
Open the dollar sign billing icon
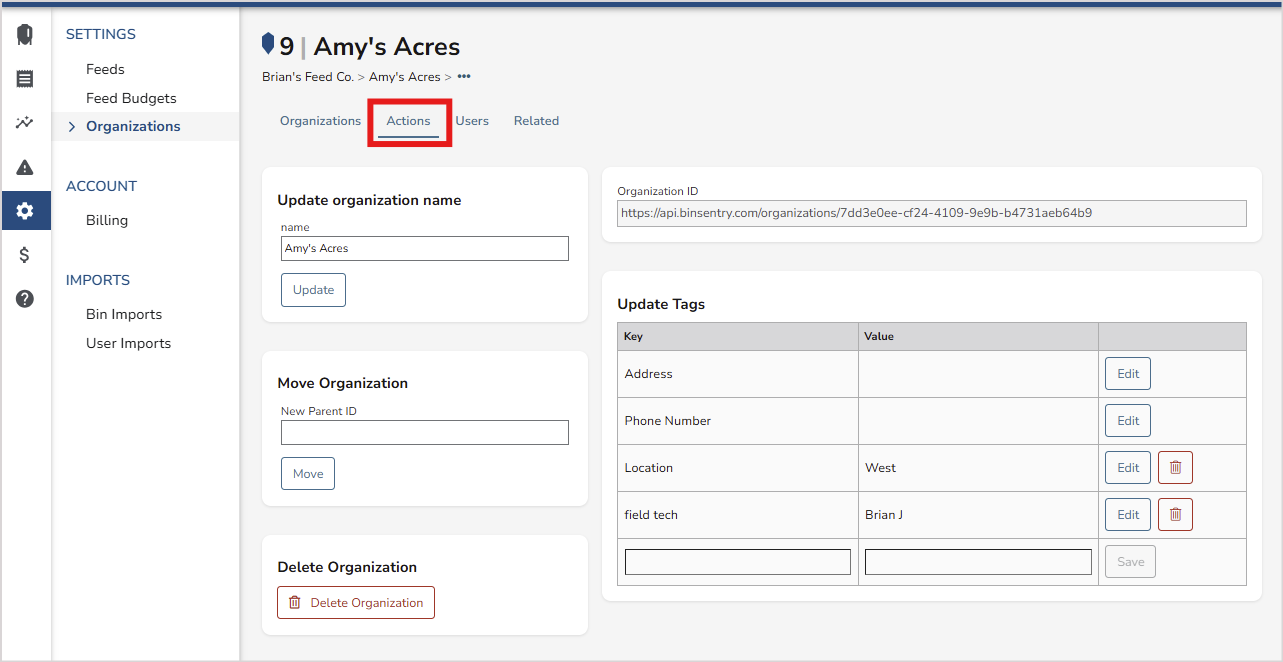(x=25, y=255)
